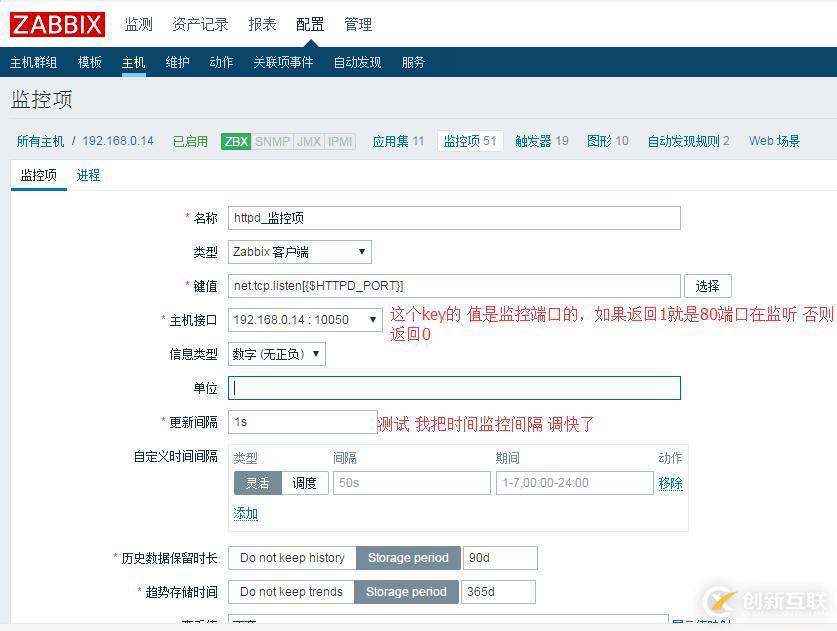Click 移除 to remove the flexible interval
Screen dimensions: 837x631
[670, 482]
